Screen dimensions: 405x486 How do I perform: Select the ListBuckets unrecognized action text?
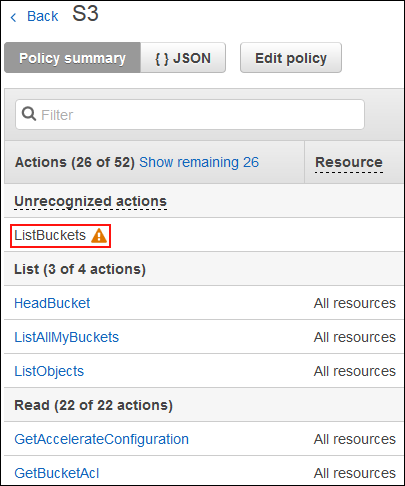pos(50,235)
